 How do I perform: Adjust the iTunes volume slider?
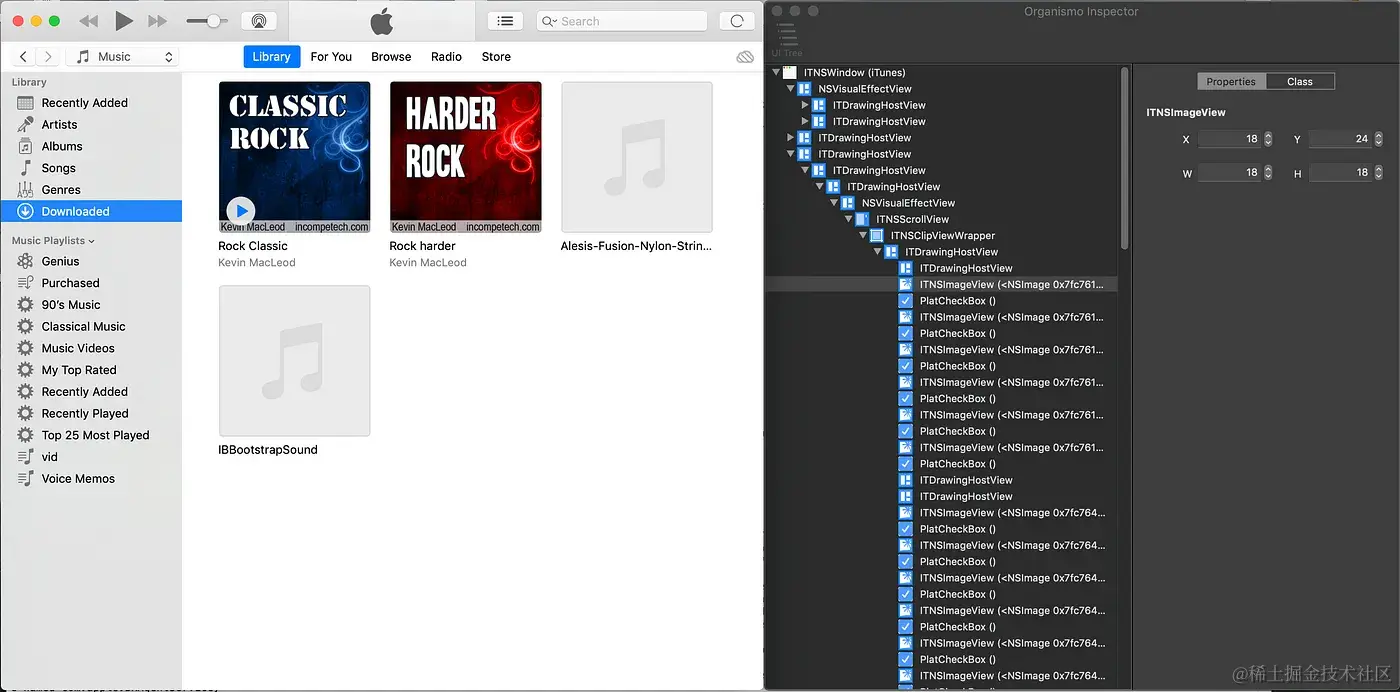(x=207, y=21)
